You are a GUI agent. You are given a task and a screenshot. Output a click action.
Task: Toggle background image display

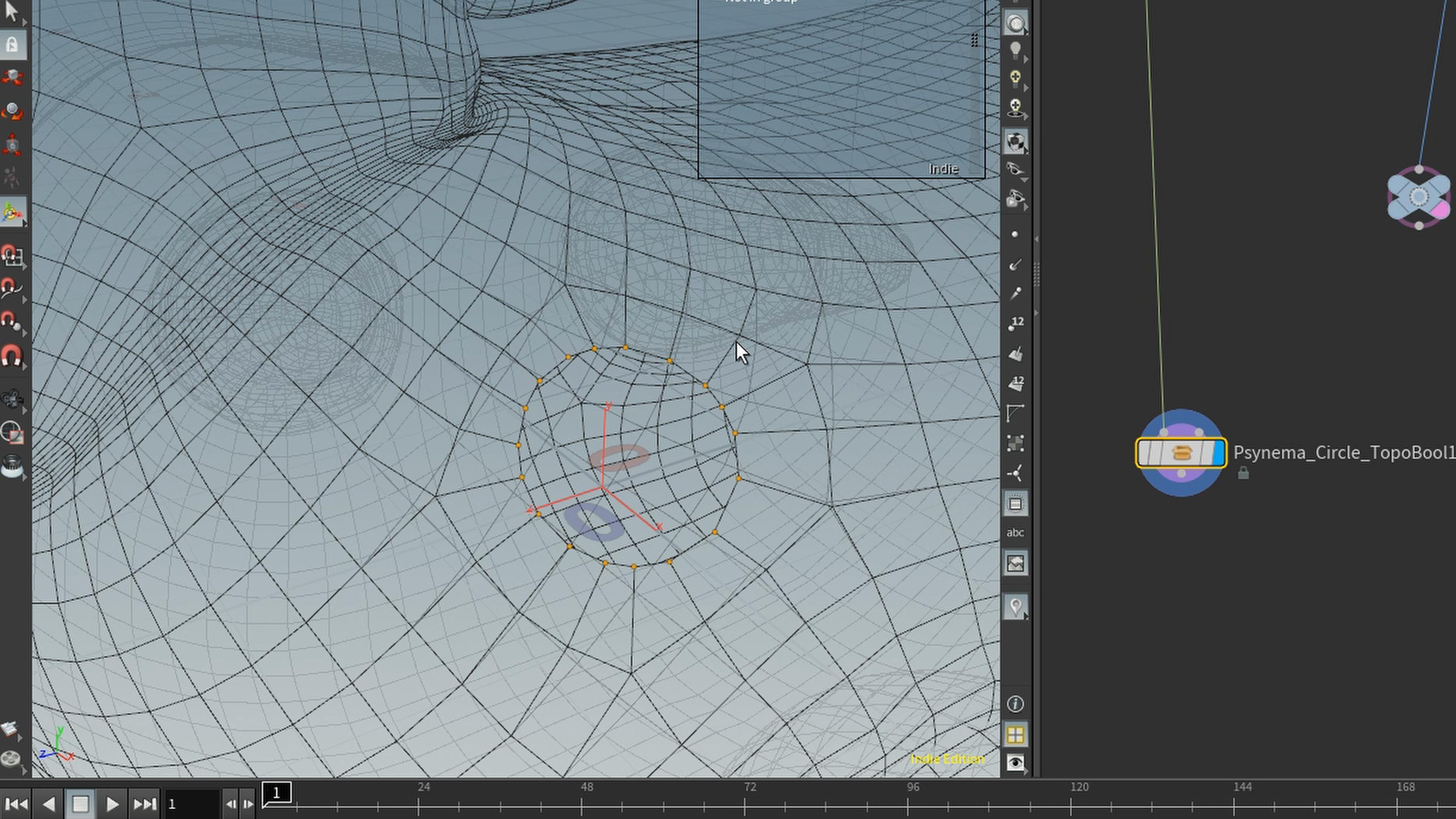(1016, 563)
